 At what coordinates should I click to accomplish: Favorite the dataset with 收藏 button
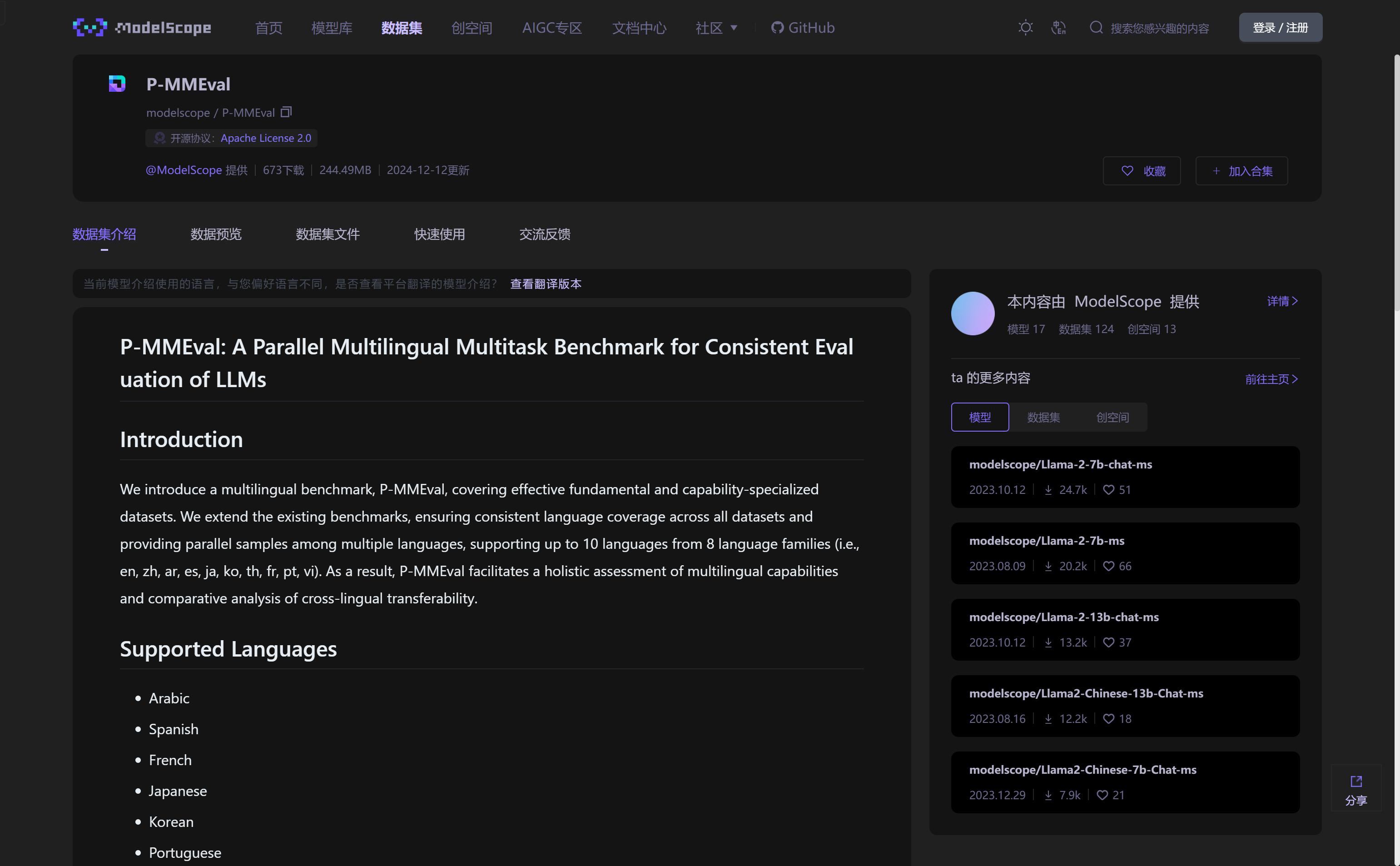point(1142,171)
